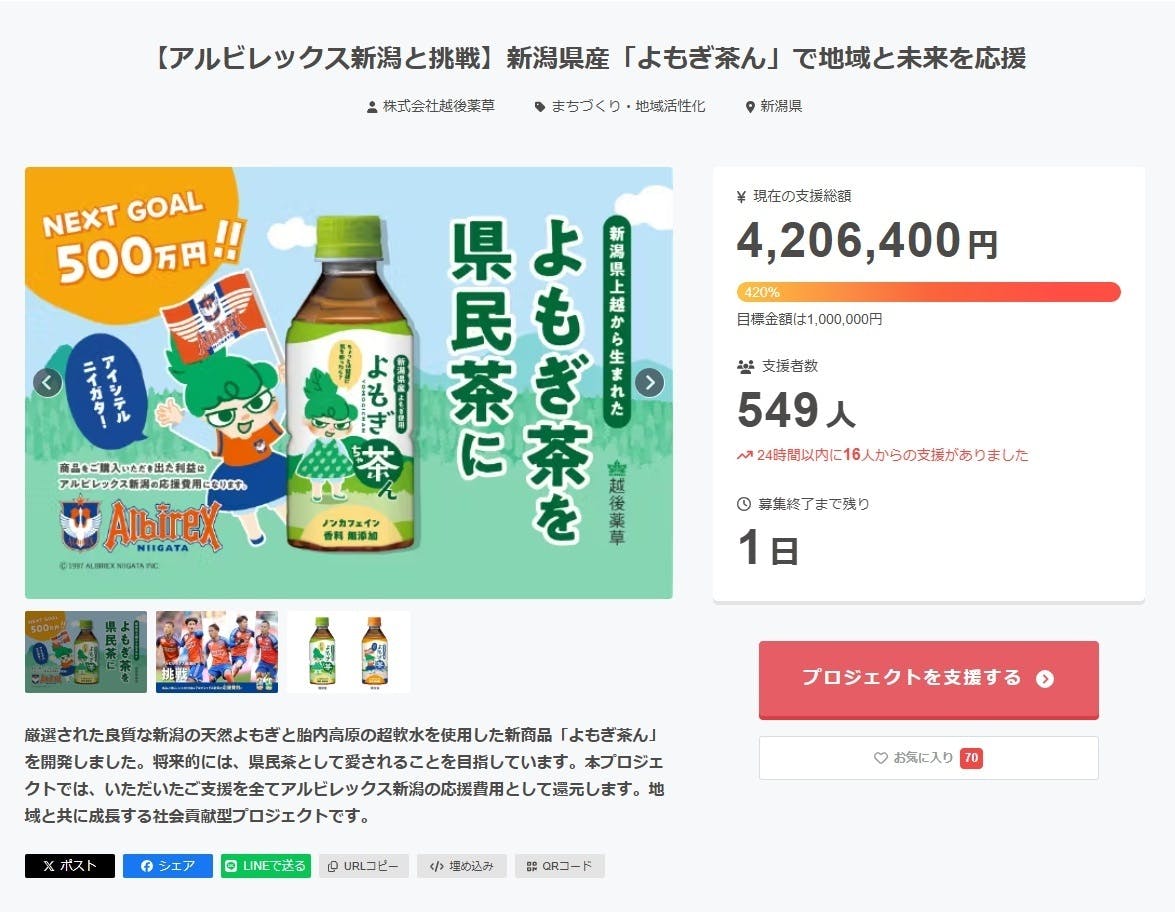Show the next carousel image arrow
1175x912 pixels.
coord(649,382)
